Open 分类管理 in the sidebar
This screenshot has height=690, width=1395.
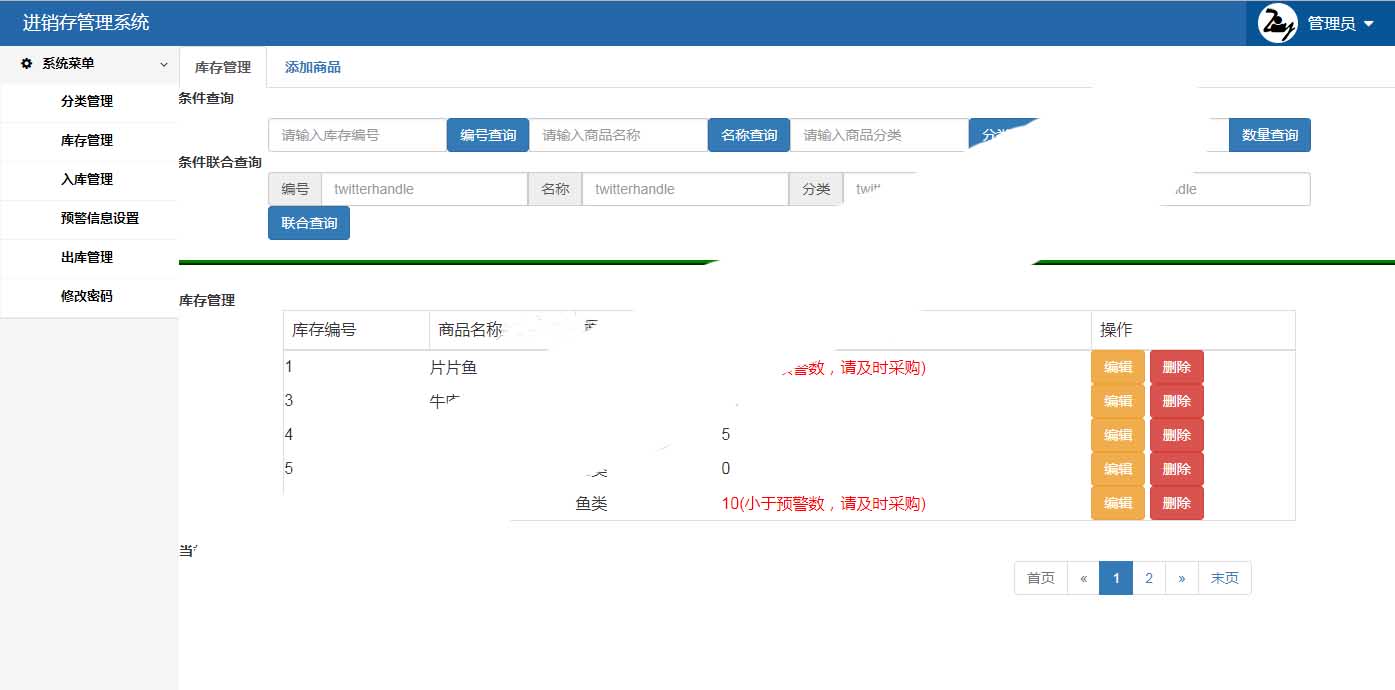click(87, 101)
